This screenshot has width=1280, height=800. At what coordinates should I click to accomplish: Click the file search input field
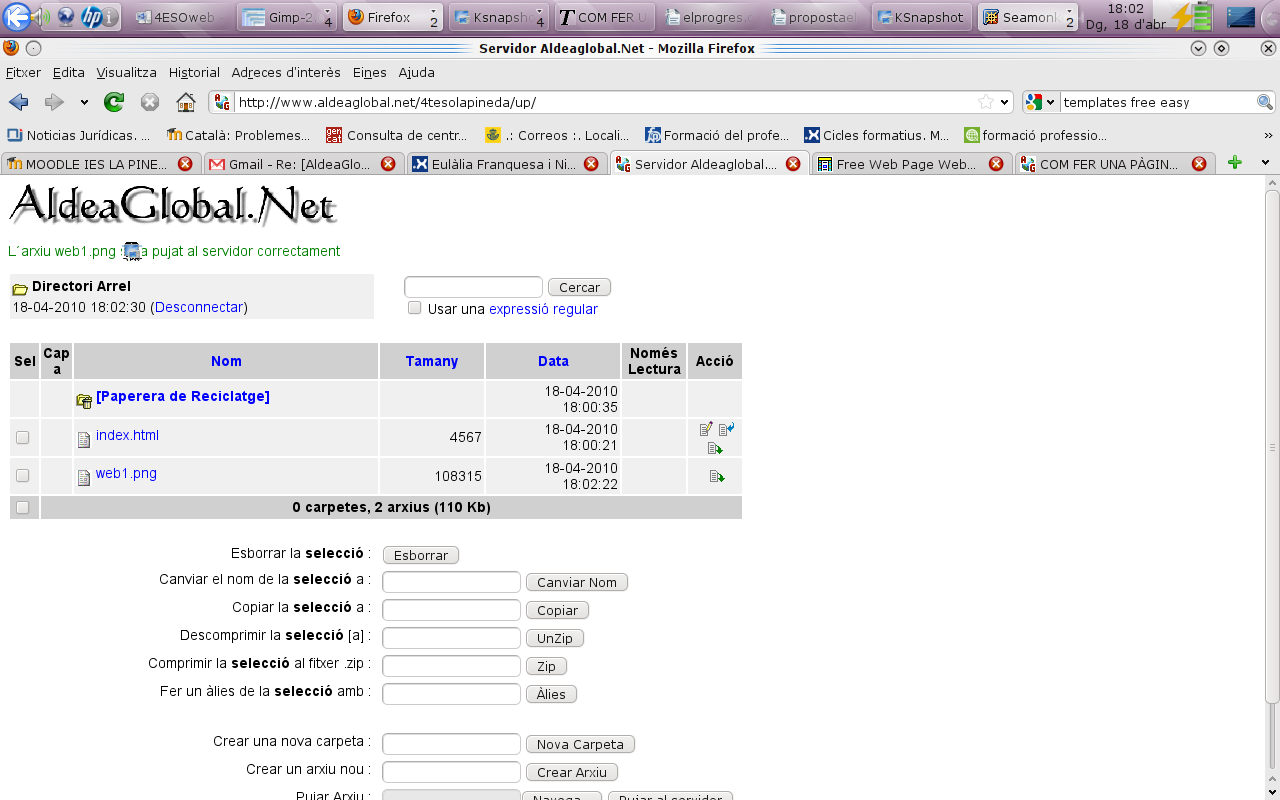click(x=473, y=287)
